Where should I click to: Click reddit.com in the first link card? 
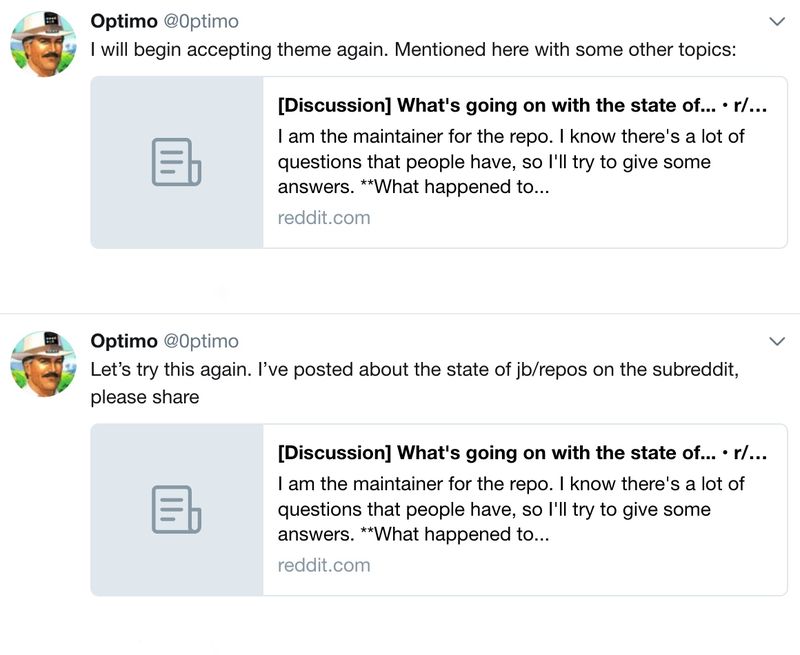click(324, 218)
